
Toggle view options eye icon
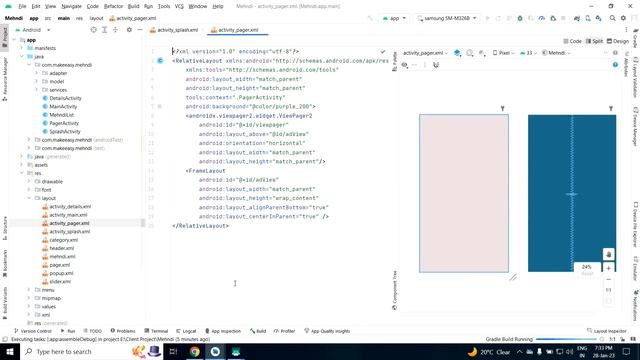[404, 65]
